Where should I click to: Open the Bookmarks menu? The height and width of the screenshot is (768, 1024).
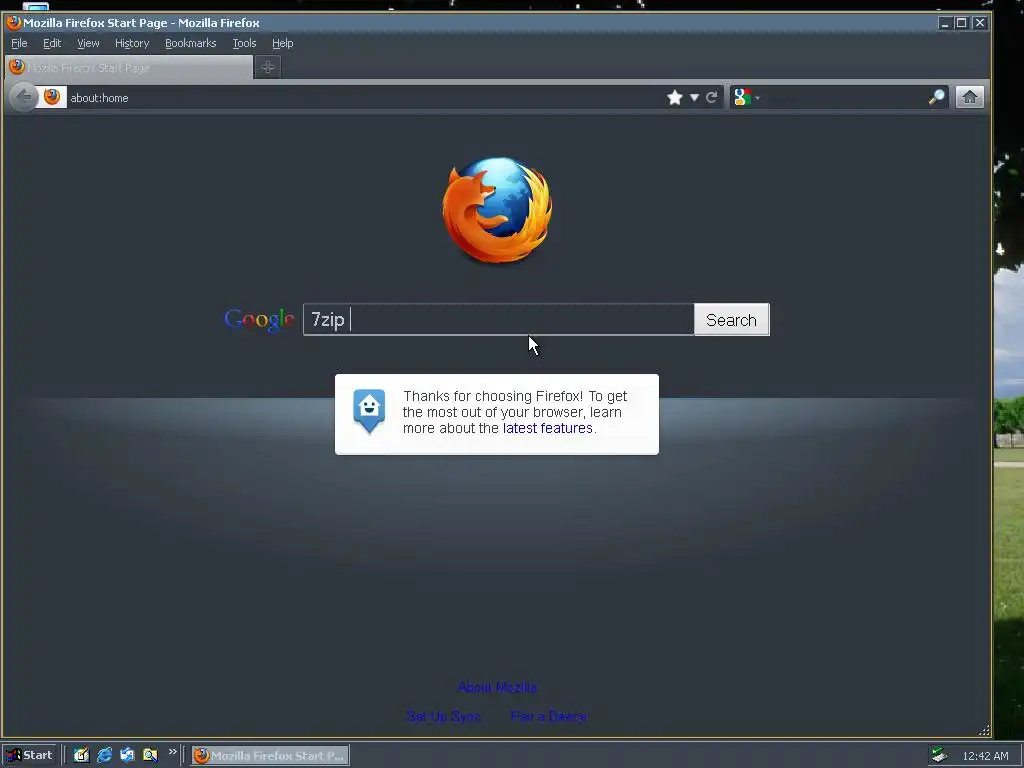coord(191,43)
